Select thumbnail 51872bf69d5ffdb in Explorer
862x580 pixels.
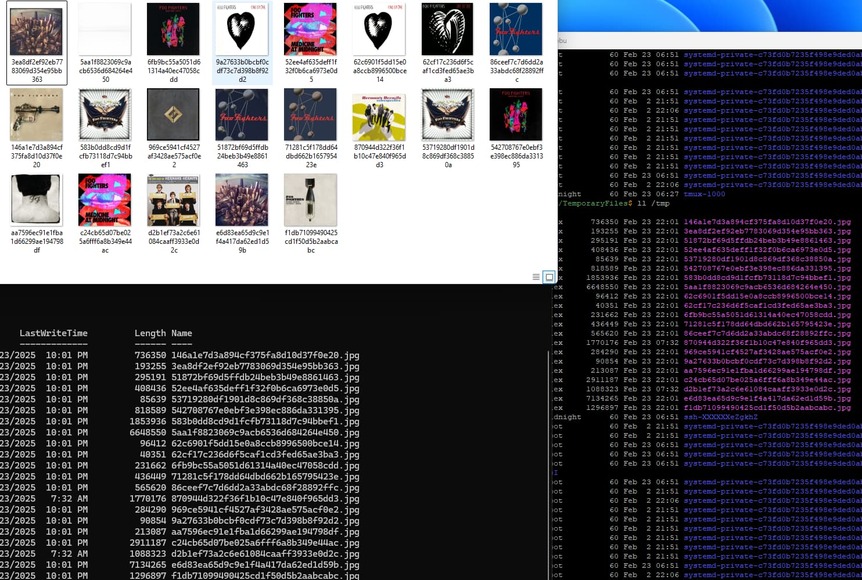click(x=242, y=128)
